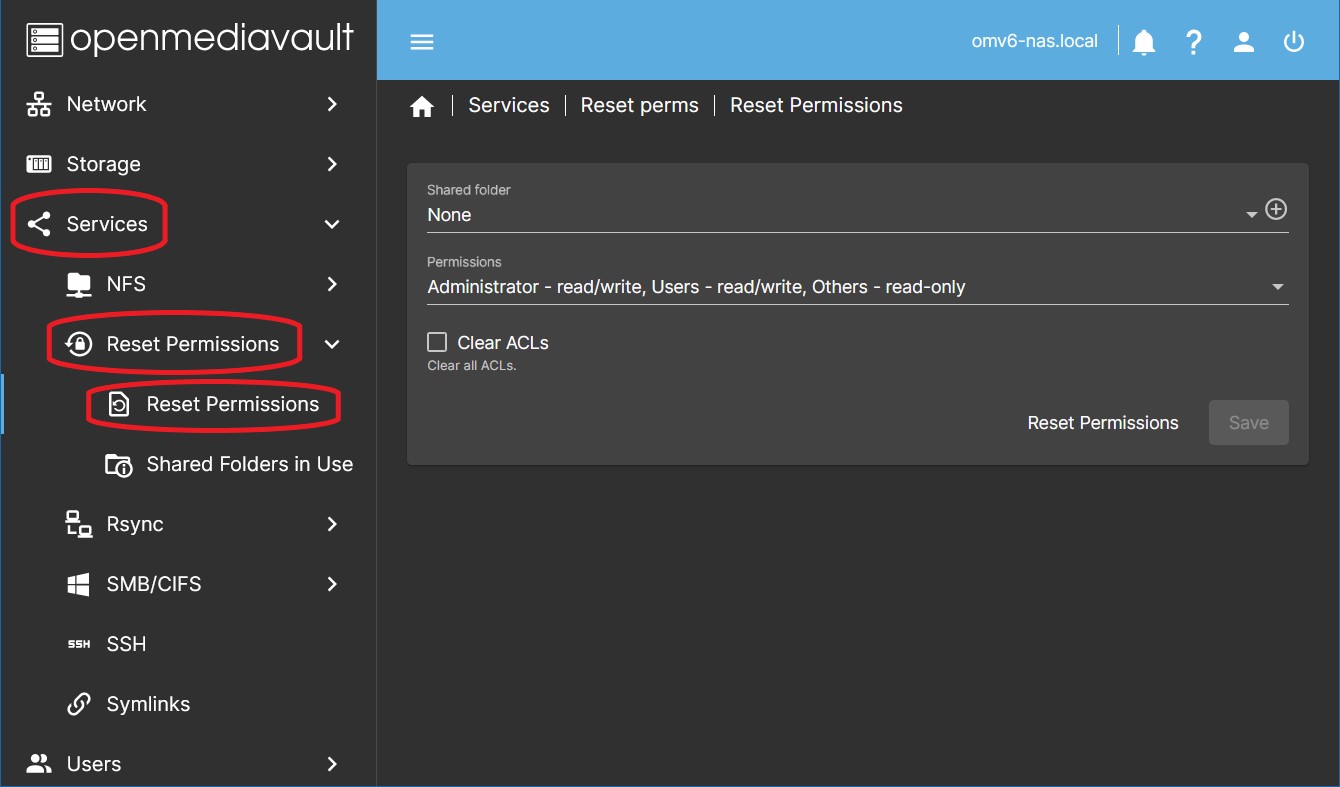The image size is (1340, 787).
Task: Open Shared Folders in Use page
Action: 249,464
